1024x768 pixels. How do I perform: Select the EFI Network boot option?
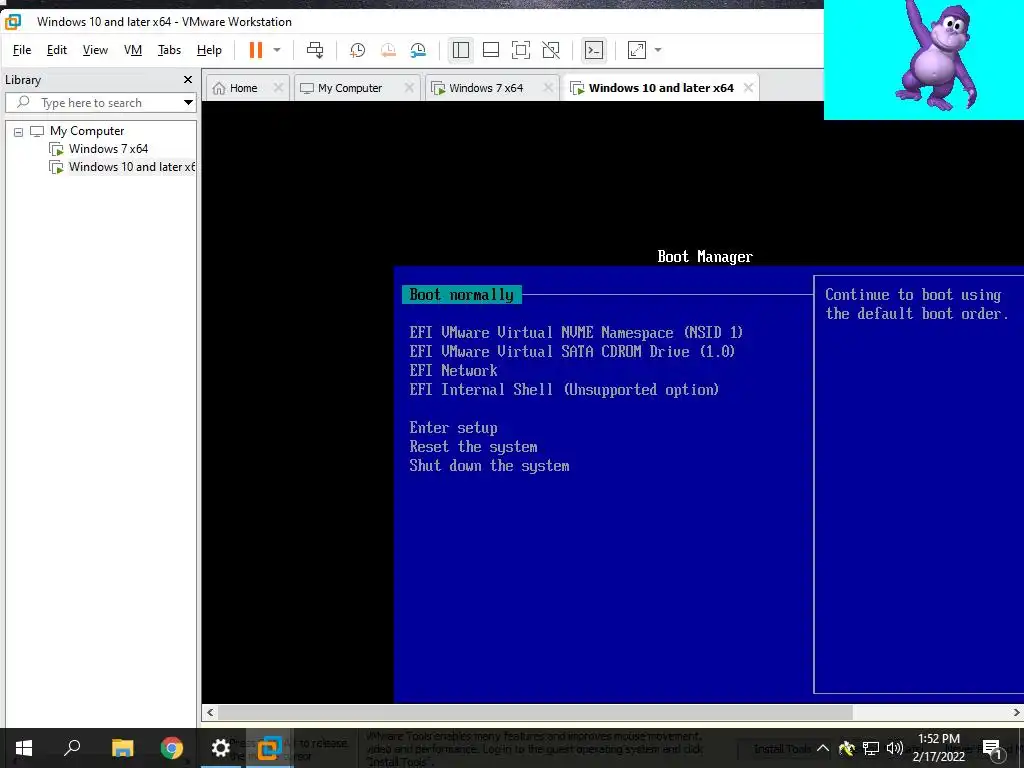click(453, 370)
